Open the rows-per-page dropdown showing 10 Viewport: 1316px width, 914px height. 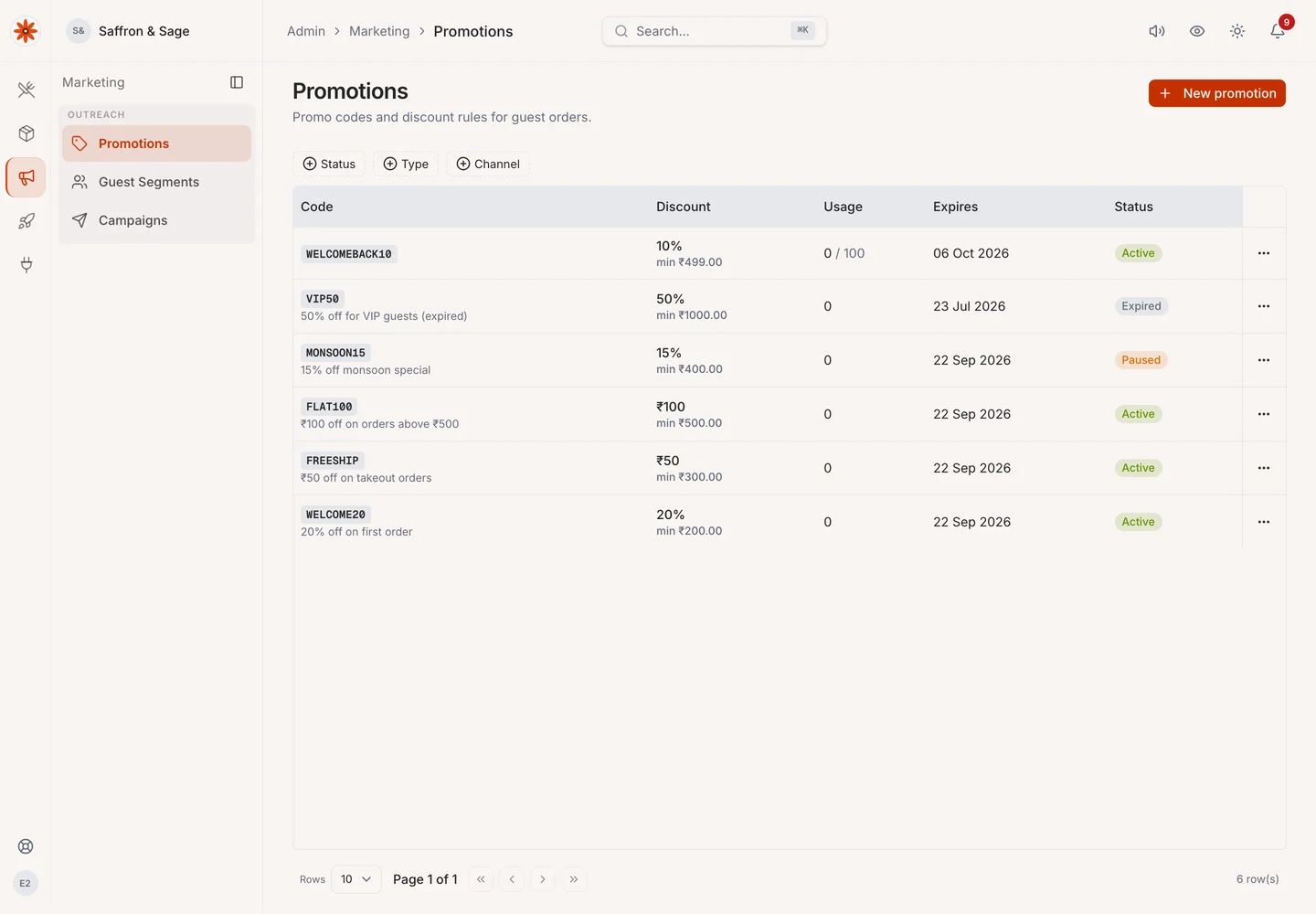[x=356, y=879]
